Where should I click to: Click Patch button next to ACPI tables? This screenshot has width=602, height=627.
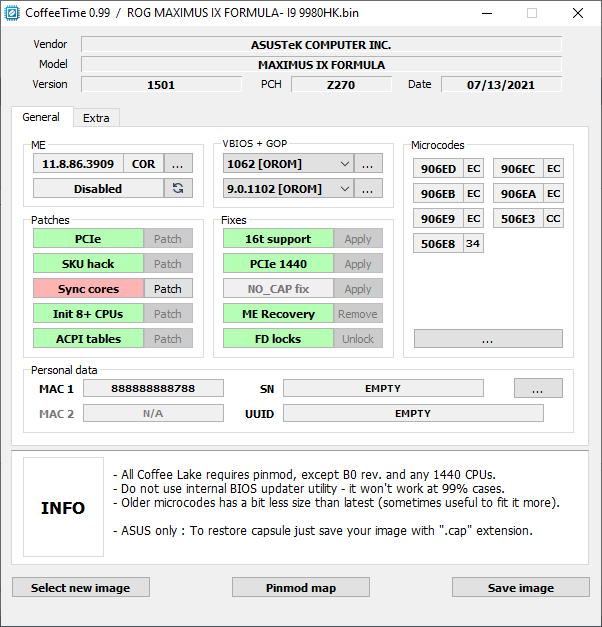[x=168, y=338]
